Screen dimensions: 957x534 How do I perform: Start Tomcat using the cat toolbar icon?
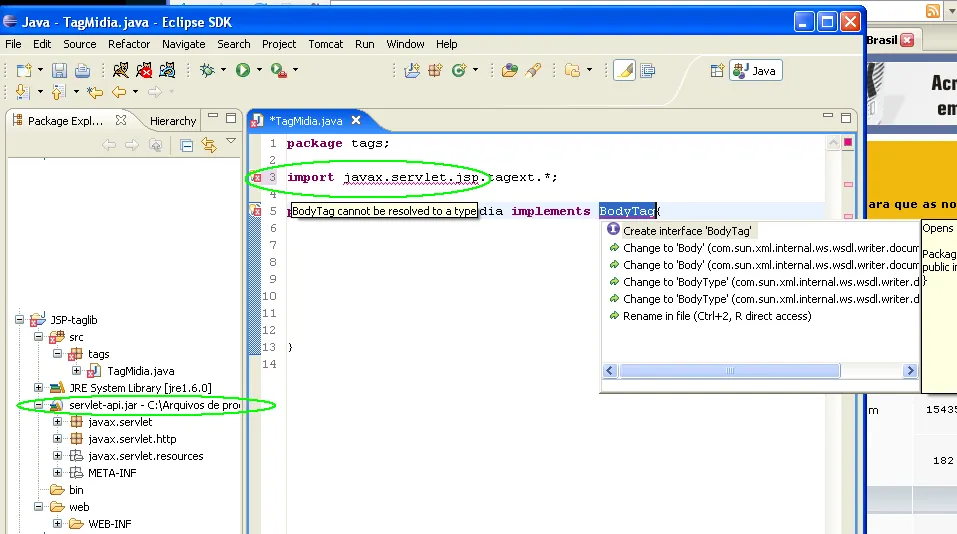pos(120,70)
